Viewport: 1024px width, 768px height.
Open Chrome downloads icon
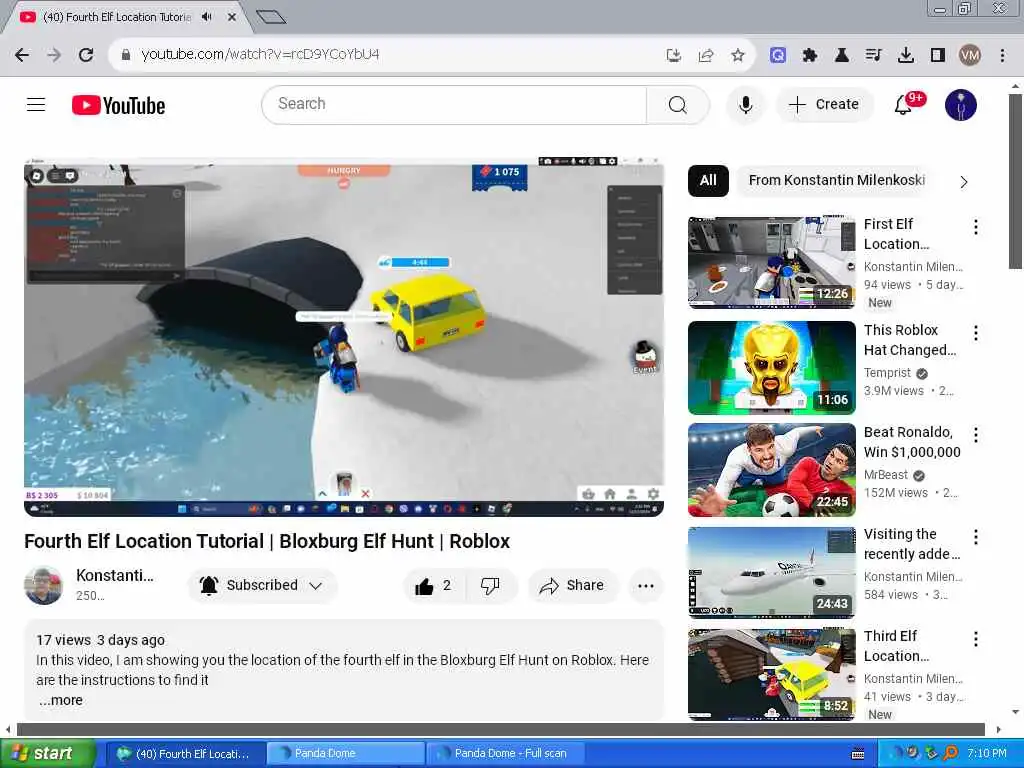[906, 55]
